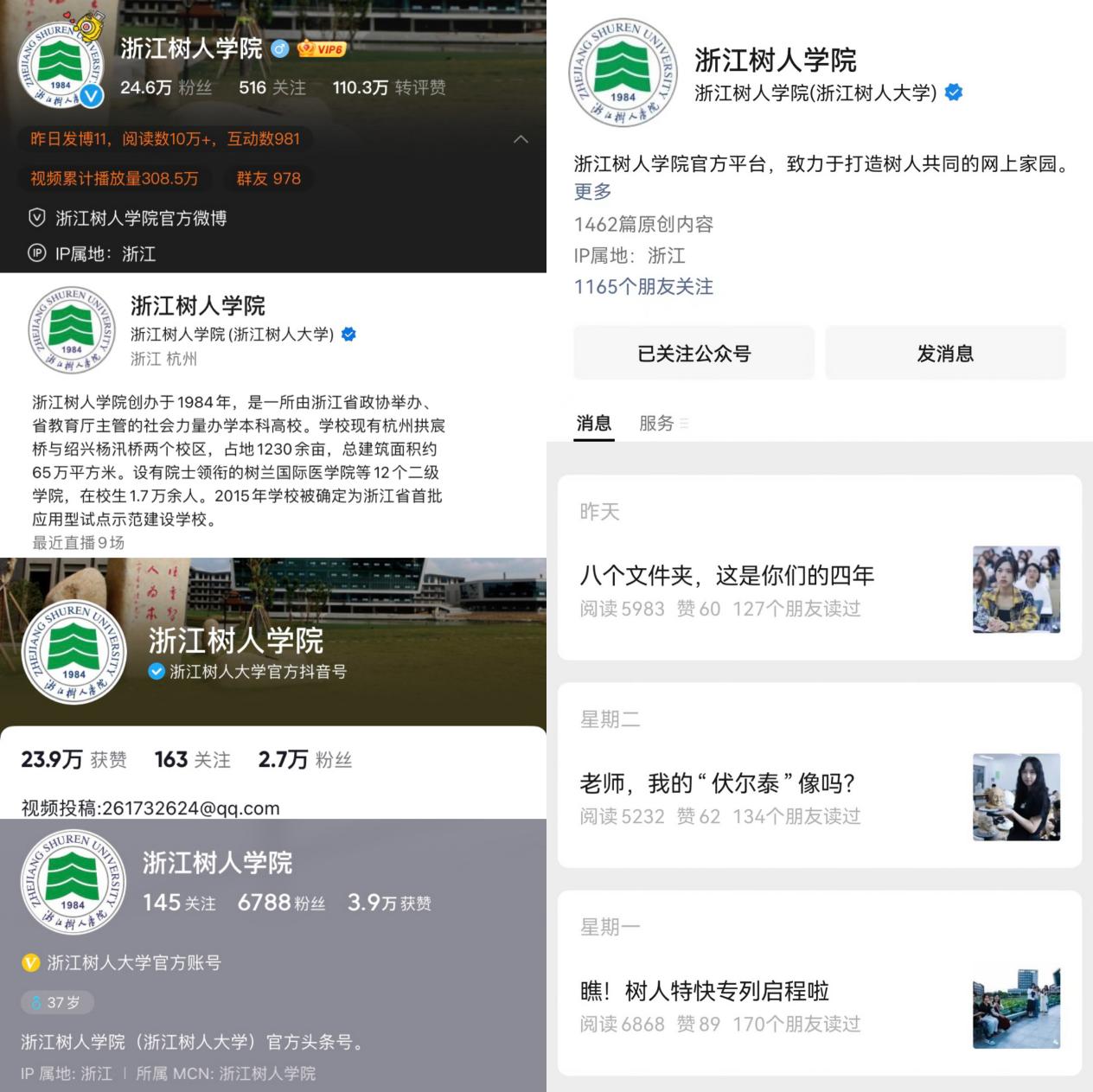Open 所属 MCN: 浙江树人学院 text
Viewport: 1093px width, 1092px height.
(226, 1073)
